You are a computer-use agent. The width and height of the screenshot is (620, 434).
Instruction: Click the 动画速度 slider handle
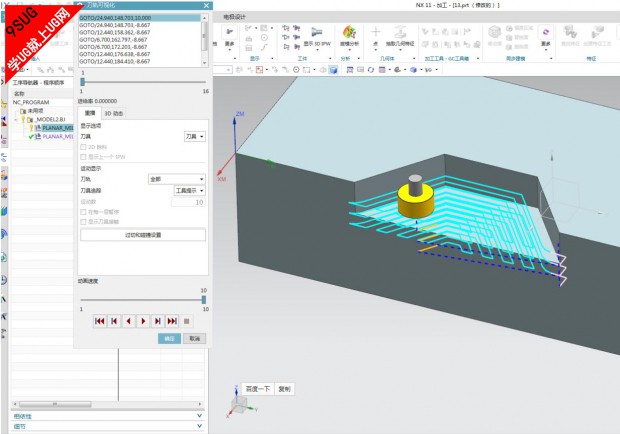tap(204, 300)
